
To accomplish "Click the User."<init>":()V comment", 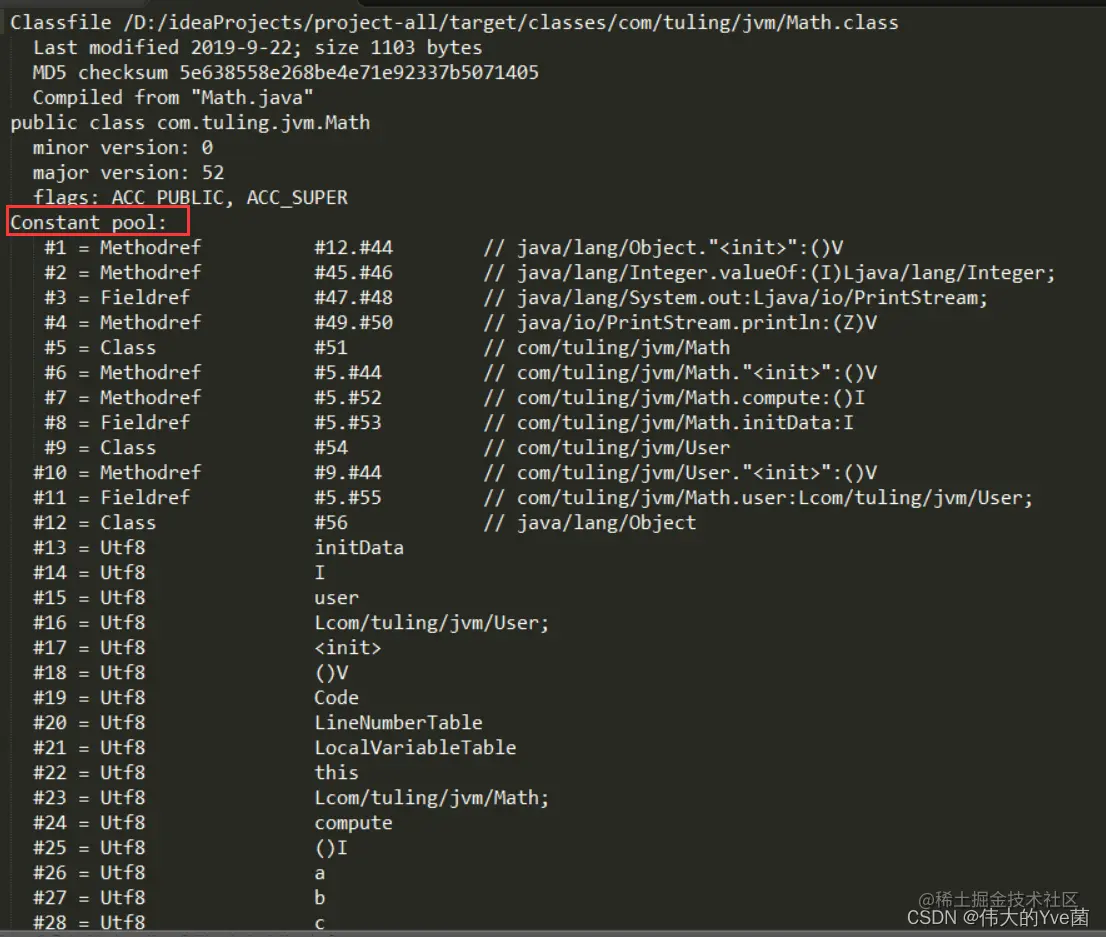I will [681, 473].
